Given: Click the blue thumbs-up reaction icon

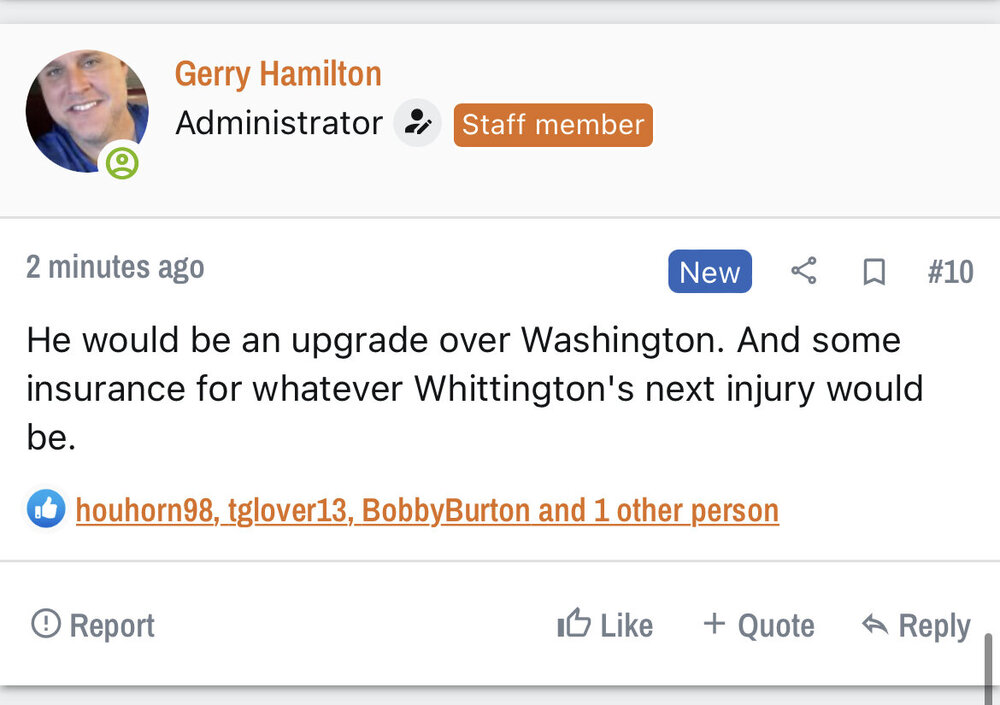Looking at the screenshot, I should click(x=46, y=510).
